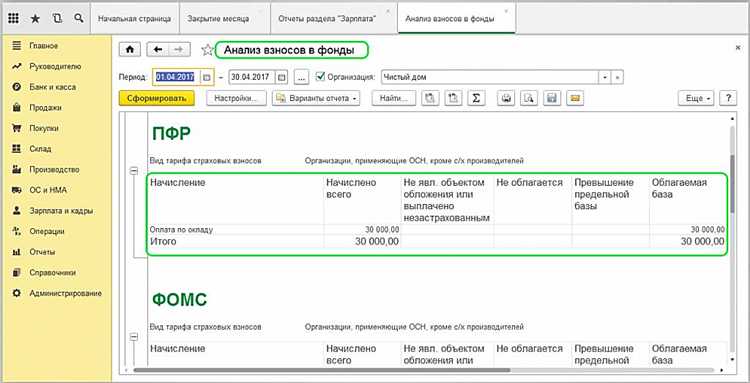750x383 pixels.
Task: Send report by email icon
Action: (575, 98)
